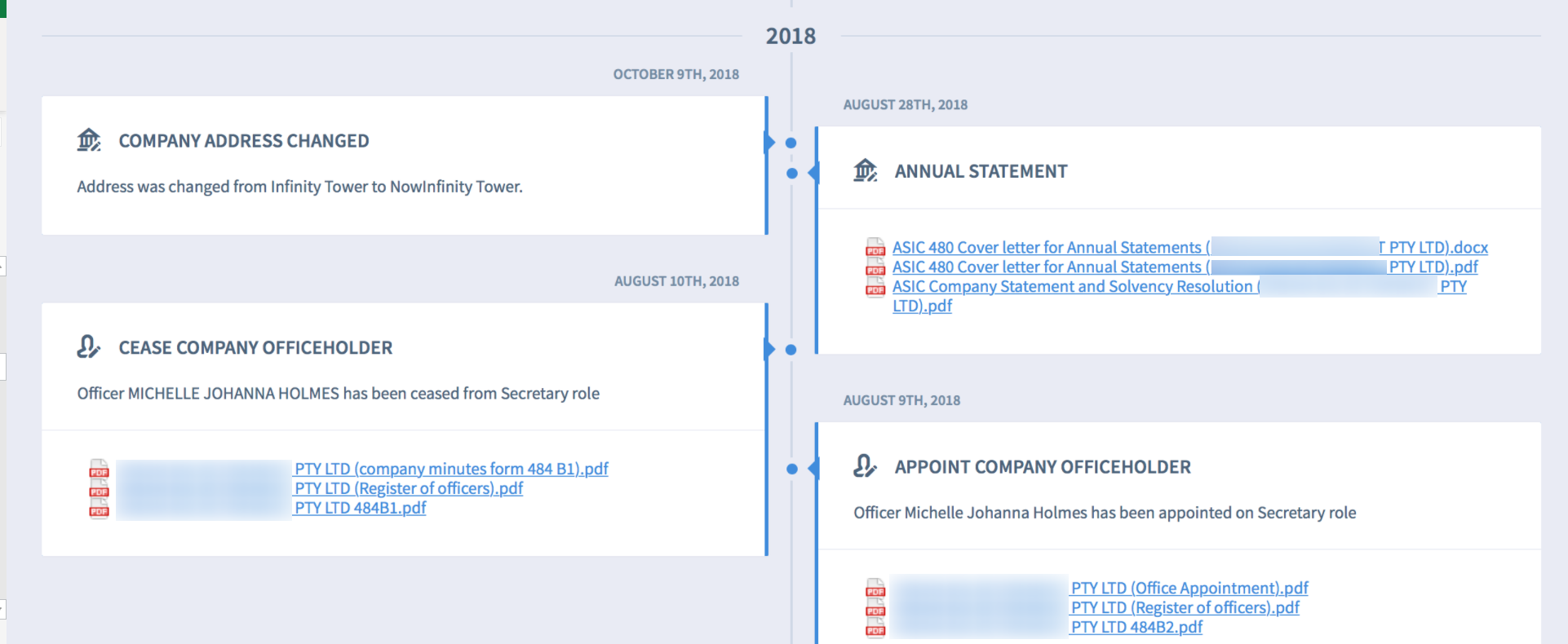The image size is (1568, 644).
Task: Select the August 28th timeline marker dot
Action: click(x=791, y=173)
